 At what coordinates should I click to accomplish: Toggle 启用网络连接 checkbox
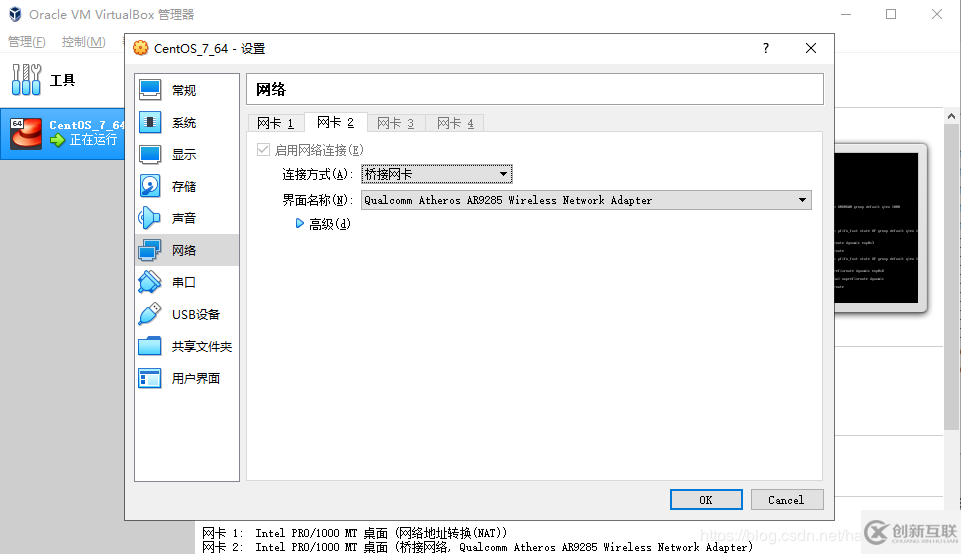[264, 150]
